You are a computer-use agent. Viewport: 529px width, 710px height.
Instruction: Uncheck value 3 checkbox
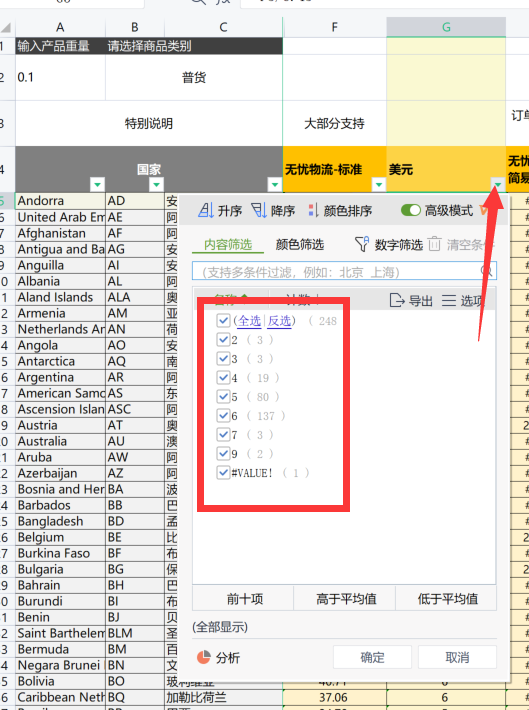tap(223, 359)
